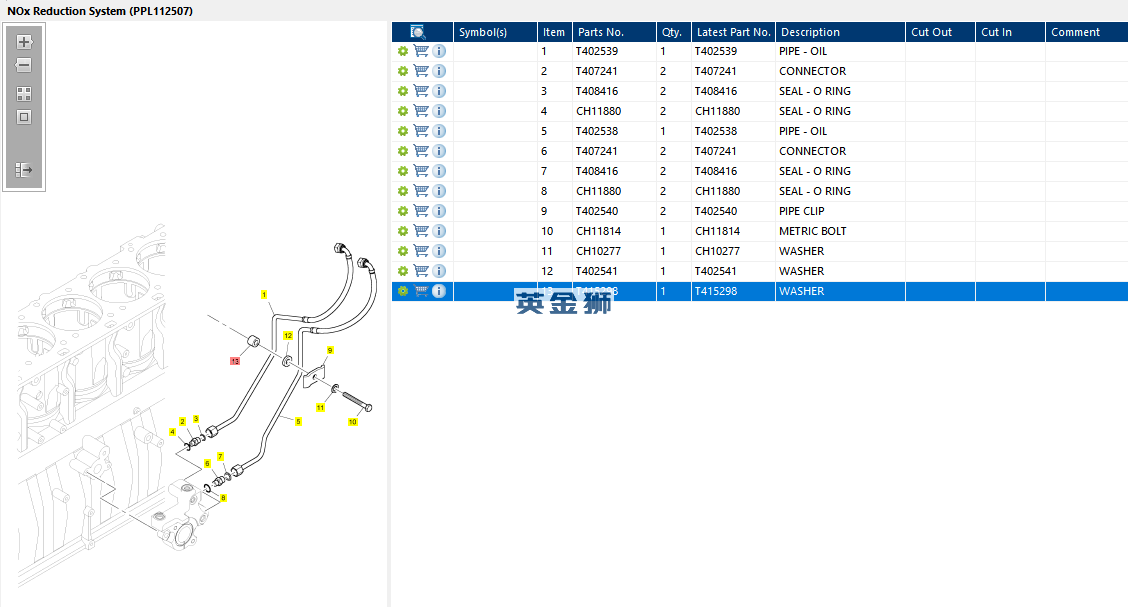Add item 2 CONNECTOR to cart
The image size is (1128, 607).
(x=422, y=71)
